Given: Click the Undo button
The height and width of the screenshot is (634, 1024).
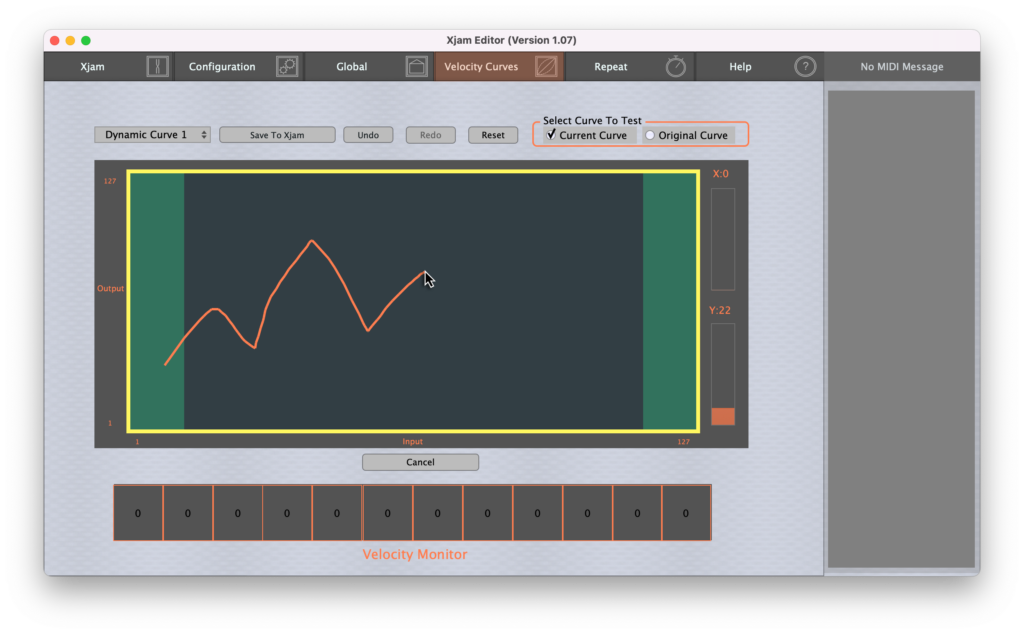Looking at the screenshot, I should coord(368,135).
